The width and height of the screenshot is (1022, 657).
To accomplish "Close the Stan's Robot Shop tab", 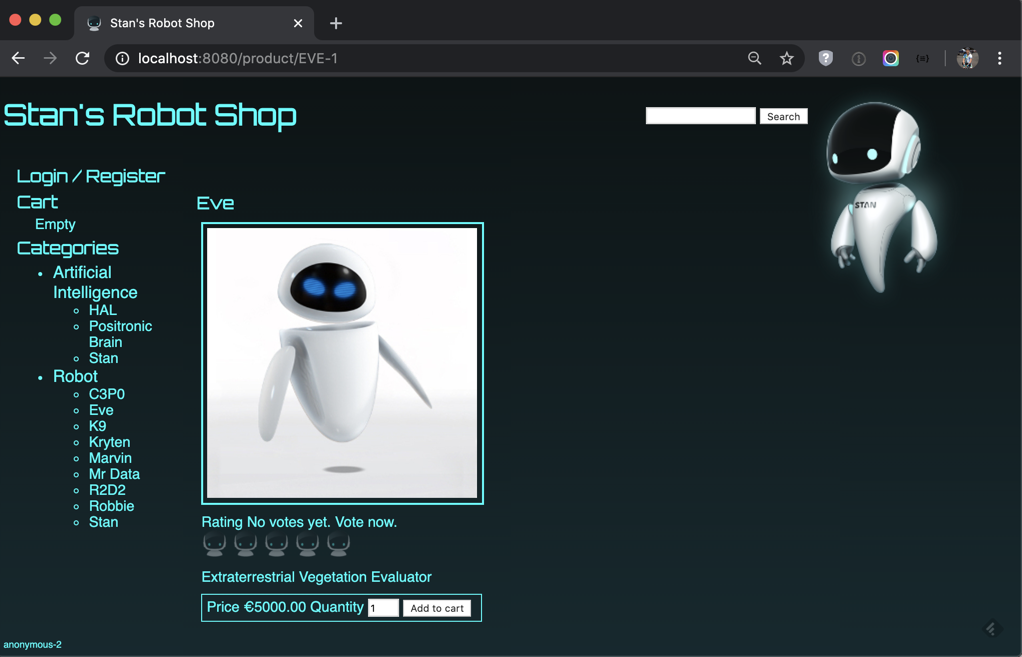I will (298, 23).
